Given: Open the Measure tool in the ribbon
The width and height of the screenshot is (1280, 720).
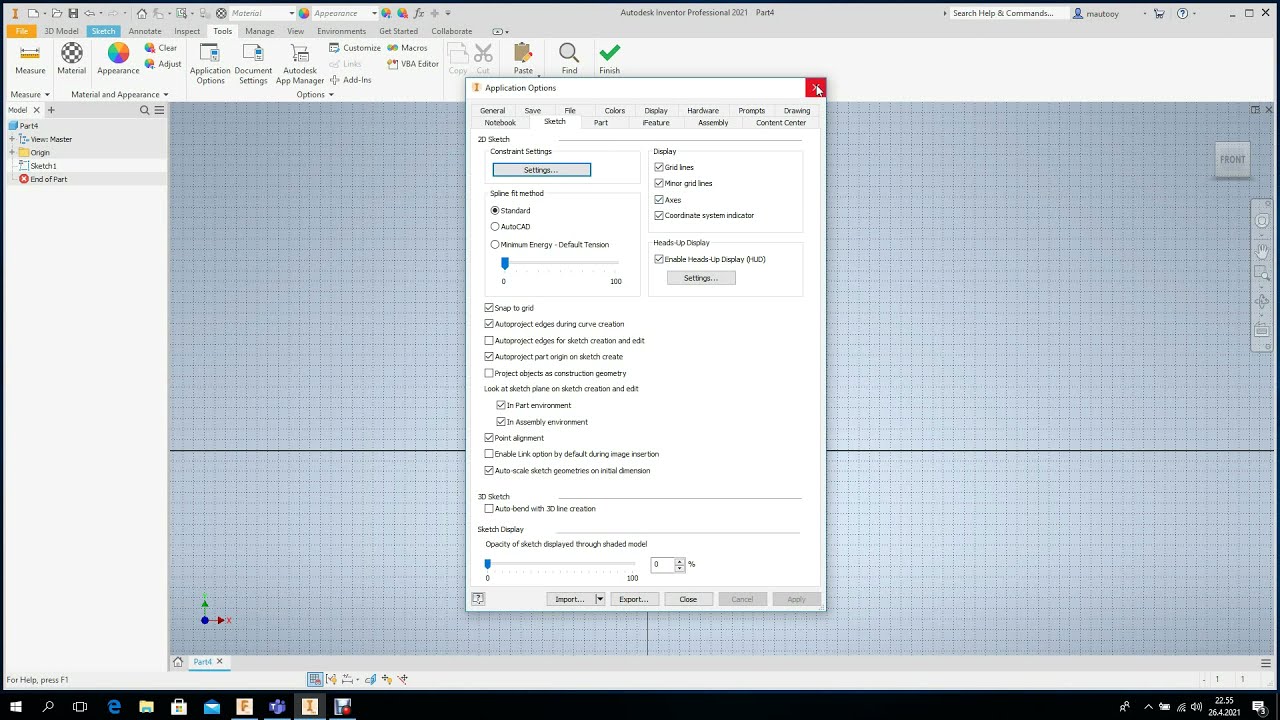Looking at the screenshot, I should point(30,59).
